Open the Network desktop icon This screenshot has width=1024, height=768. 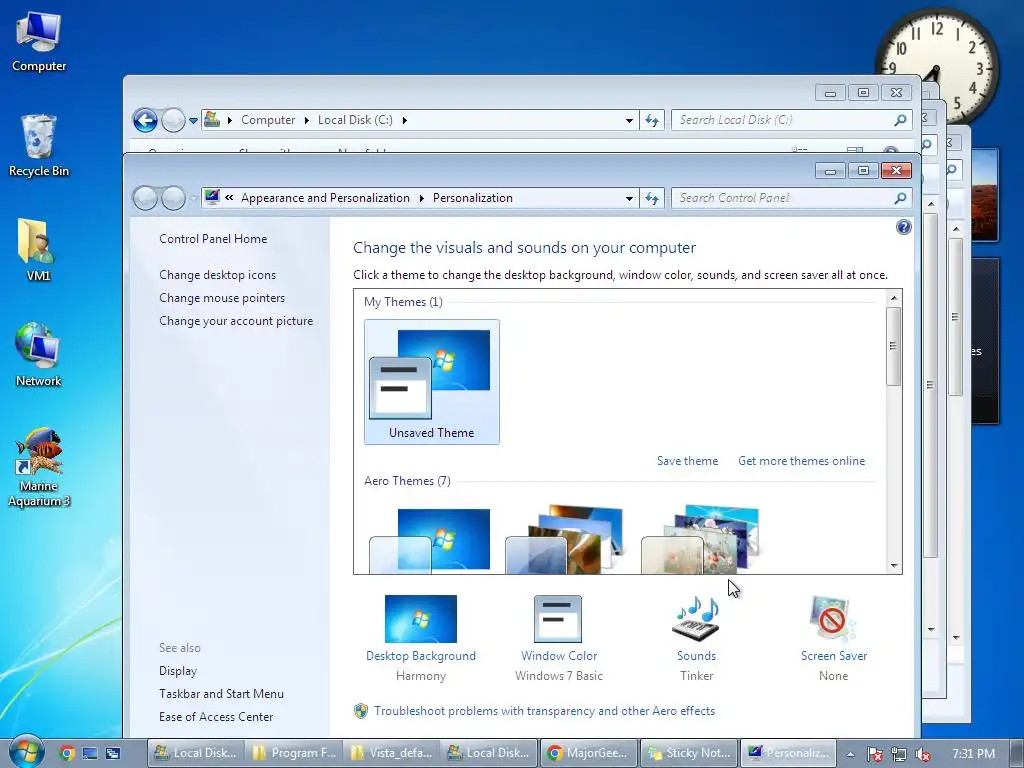[x=38, y=355]
